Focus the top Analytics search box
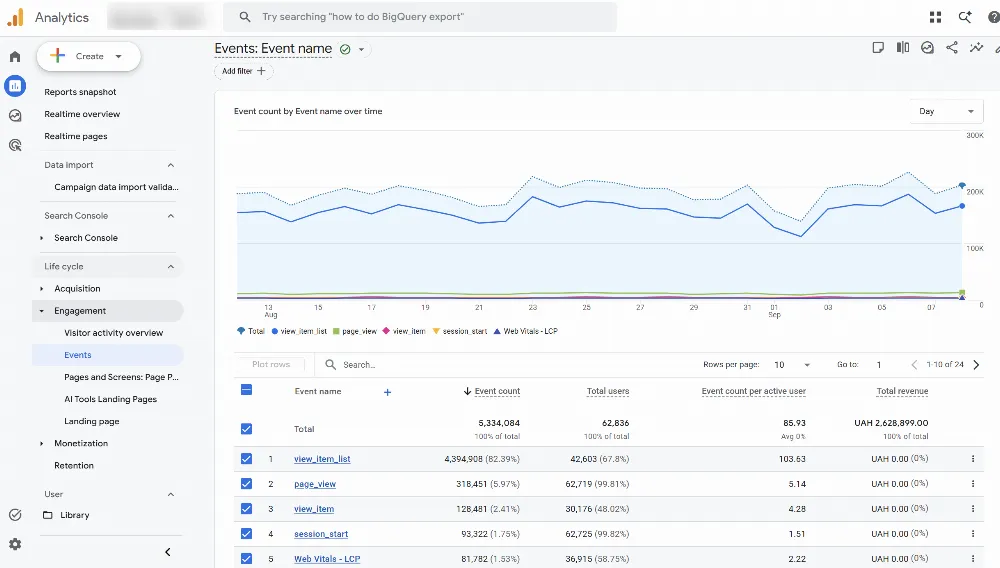 tap(420, 17)
